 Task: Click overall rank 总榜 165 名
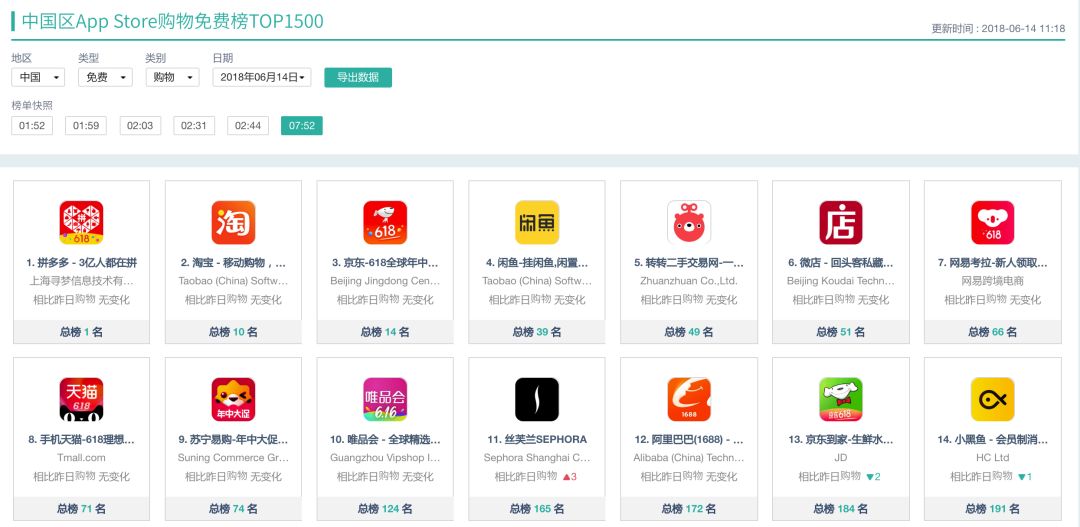537,509
